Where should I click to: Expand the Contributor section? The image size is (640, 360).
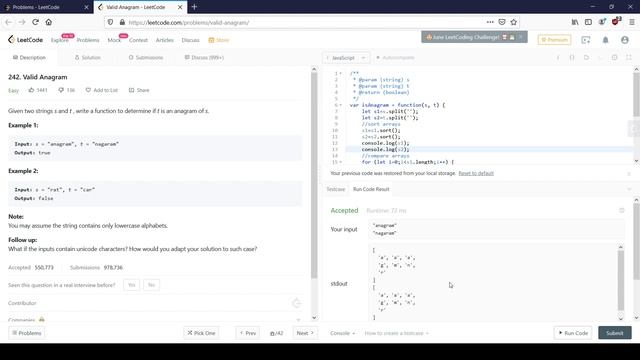click(155, 303)
